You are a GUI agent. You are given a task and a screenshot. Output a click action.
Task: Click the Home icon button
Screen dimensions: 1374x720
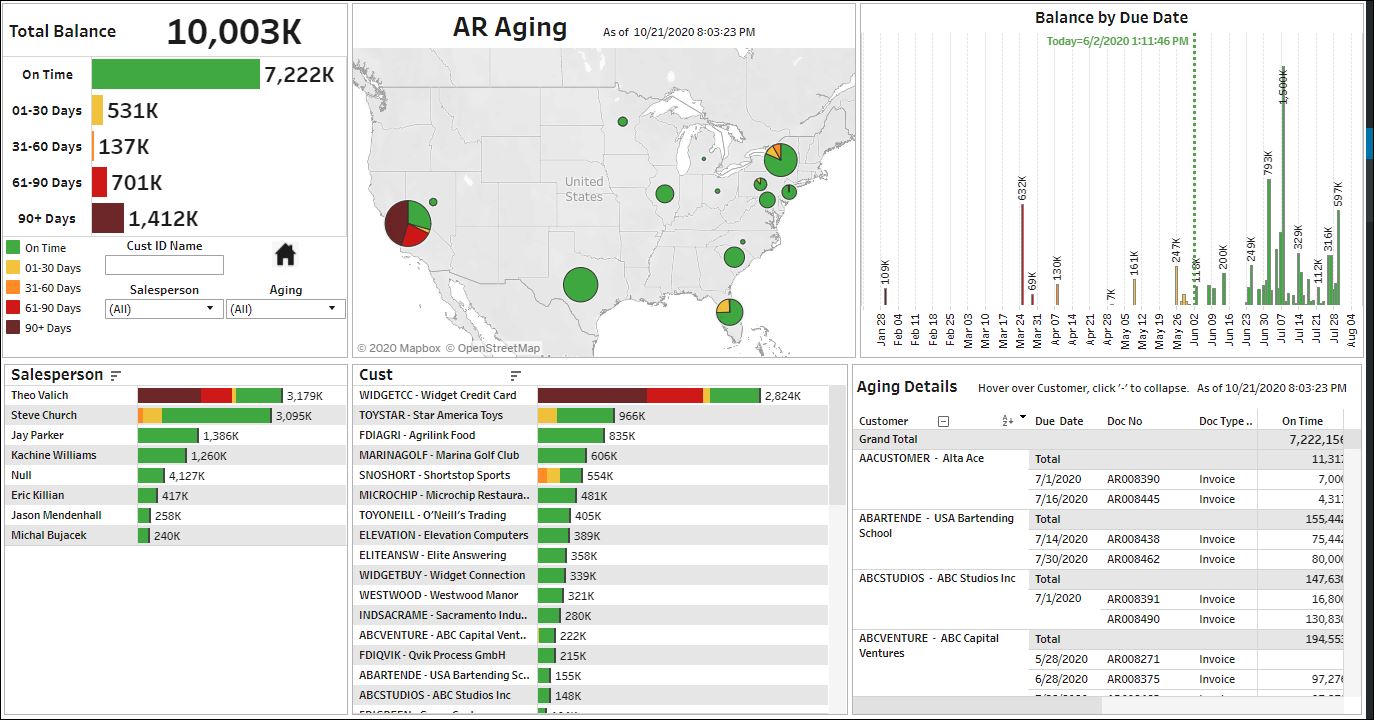(x=285, y=255)
